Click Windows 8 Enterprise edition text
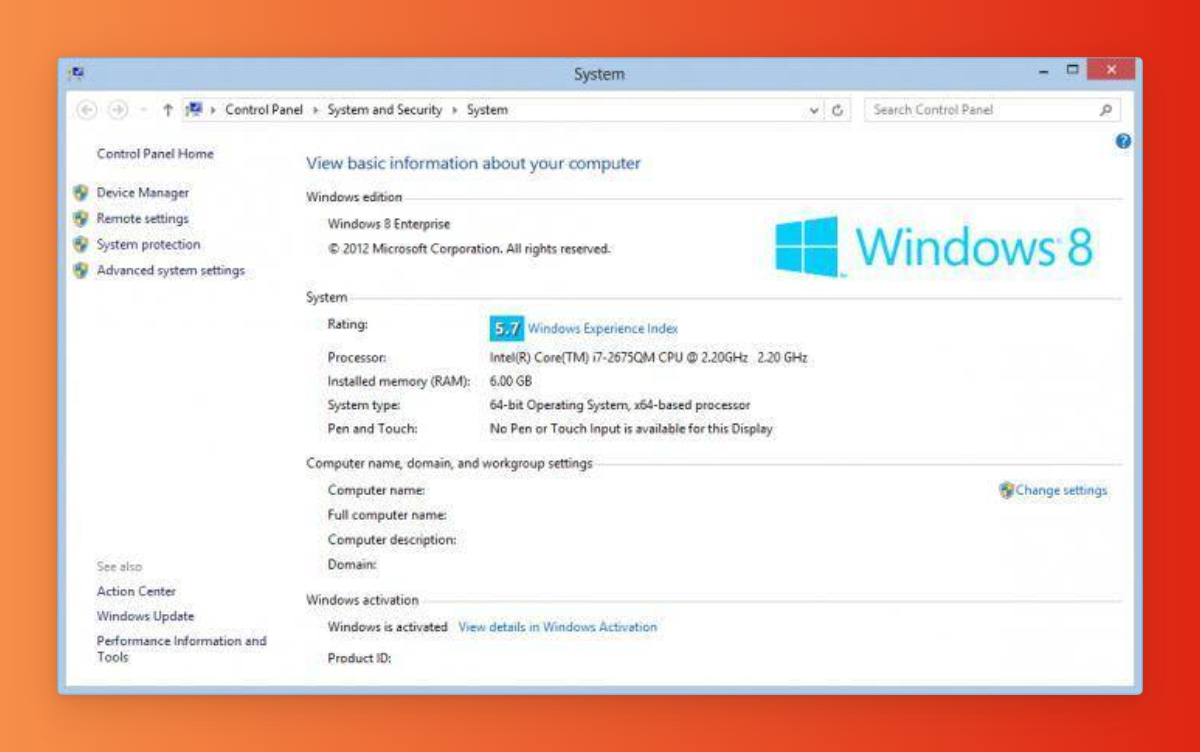 pos(389,224)
